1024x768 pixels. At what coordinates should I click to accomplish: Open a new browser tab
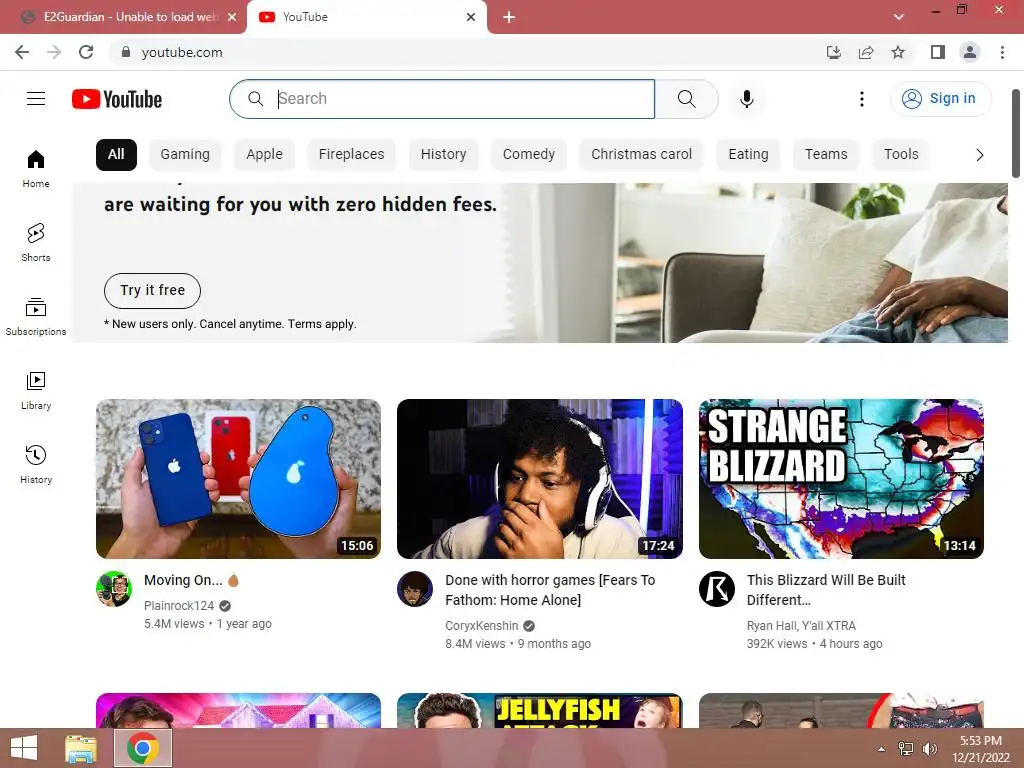coord(509,17)
